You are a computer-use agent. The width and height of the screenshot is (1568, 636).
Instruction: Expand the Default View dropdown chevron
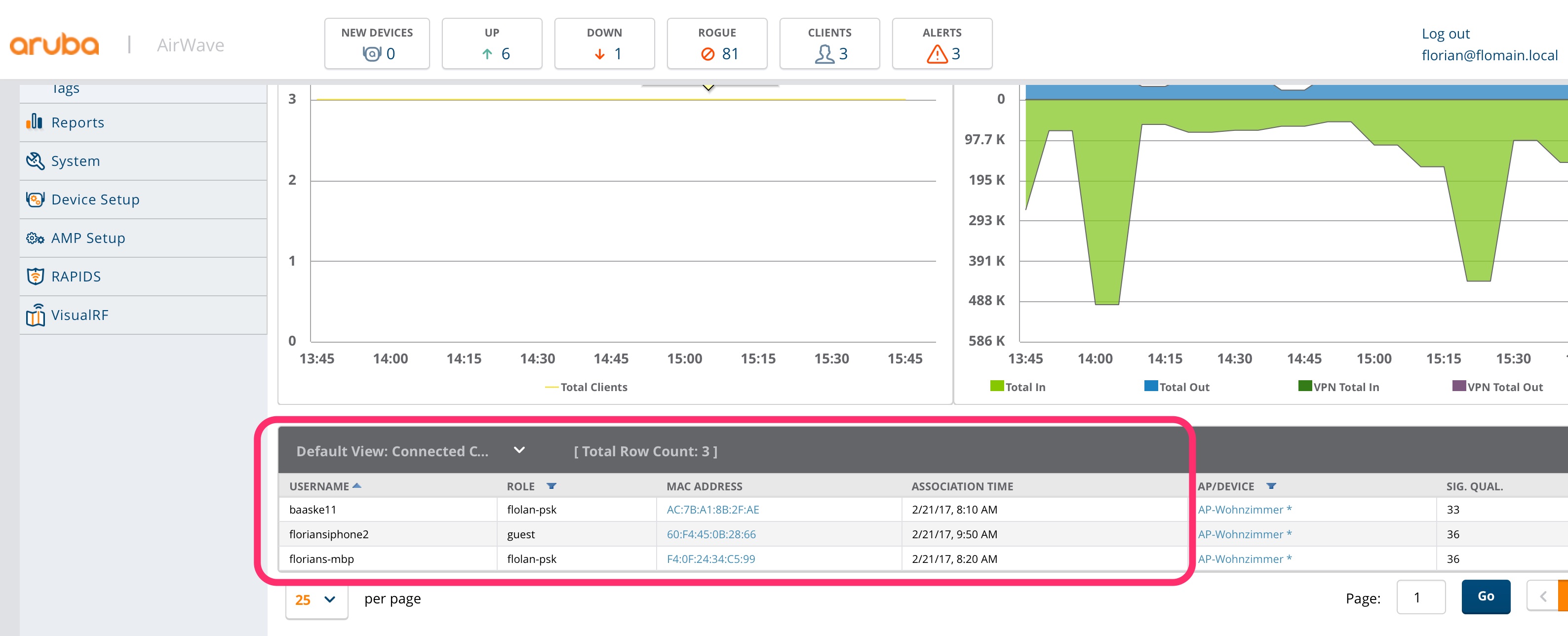click(519, 450)
